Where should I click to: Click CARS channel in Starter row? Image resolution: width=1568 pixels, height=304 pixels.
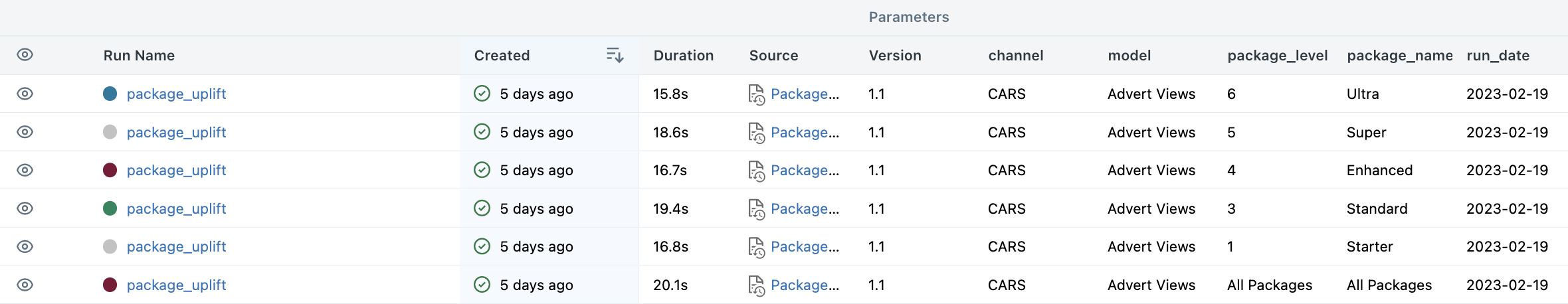tap(1007, 247)
